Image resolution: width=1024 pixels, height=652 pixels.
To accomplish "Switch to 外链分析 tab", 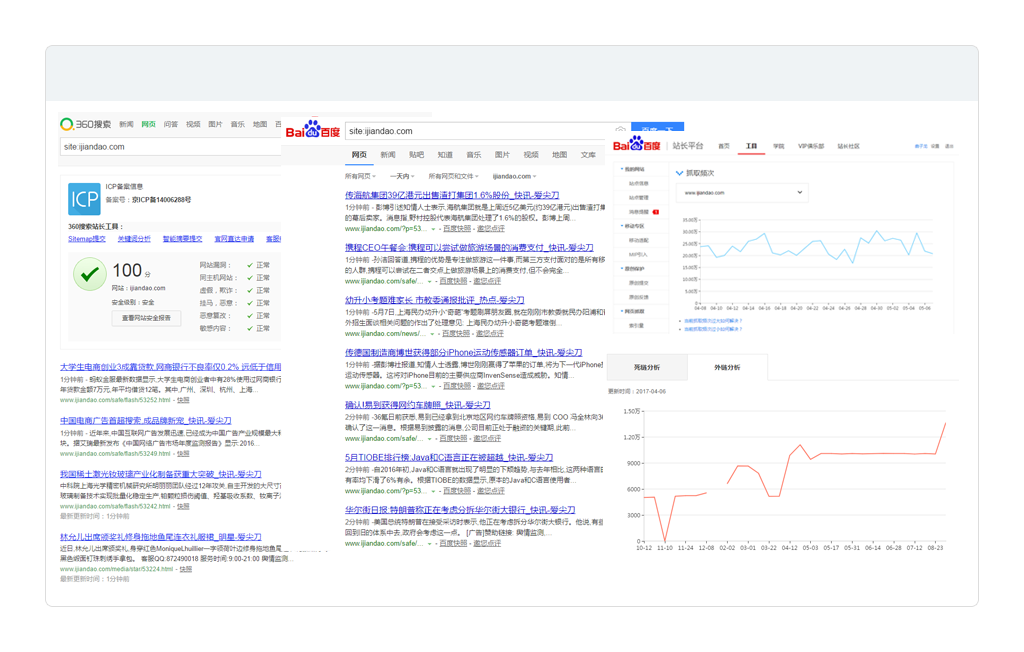I will (x=727, y=368).
